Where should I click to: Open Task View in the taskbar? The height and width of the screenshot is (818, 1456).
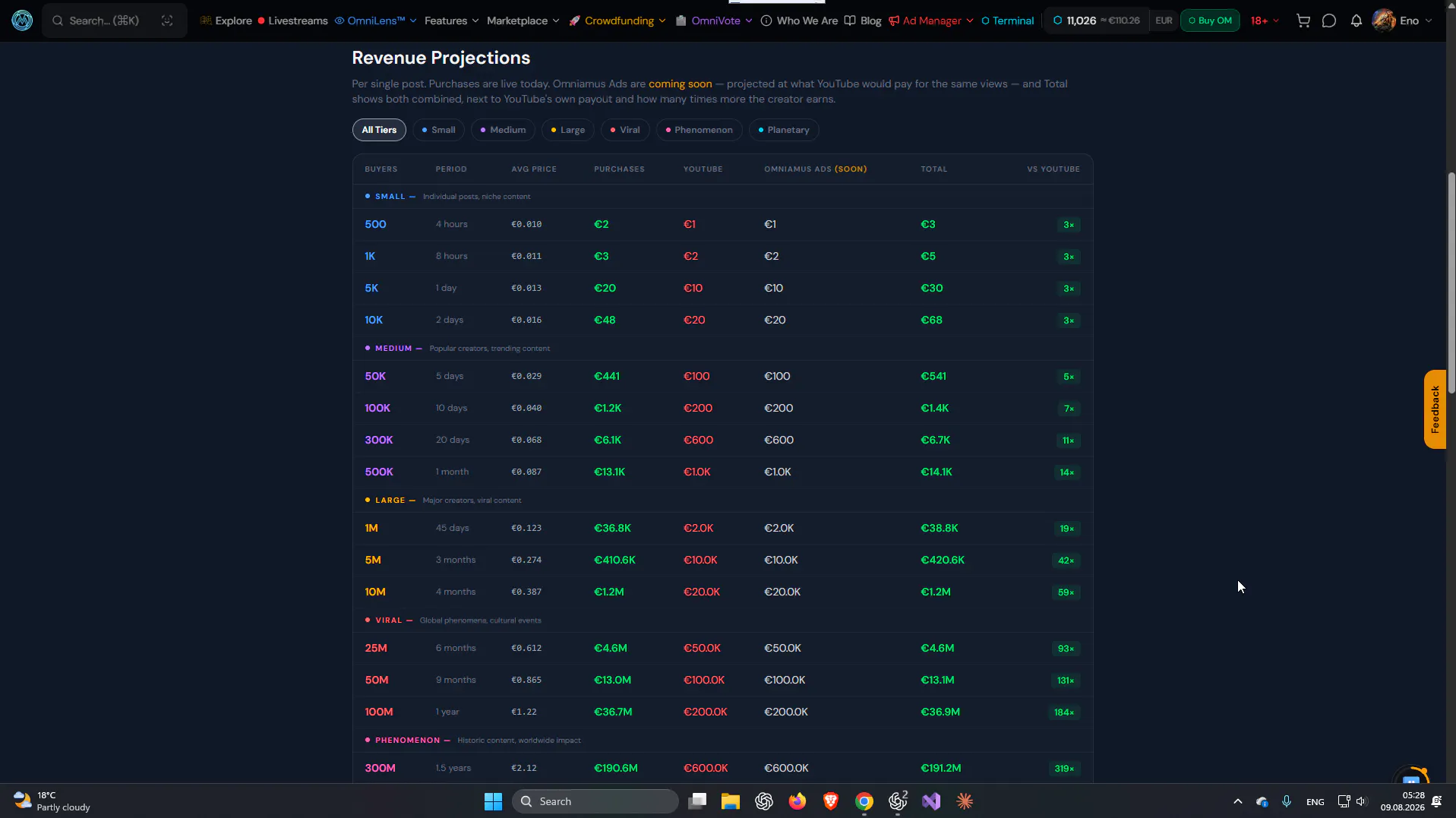point(697,801)
